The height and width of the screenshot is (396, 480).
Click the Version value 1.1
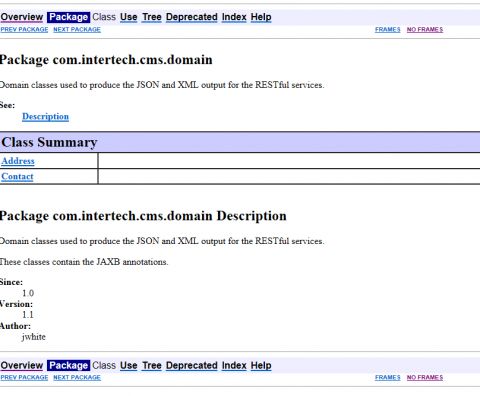(28, 315)
